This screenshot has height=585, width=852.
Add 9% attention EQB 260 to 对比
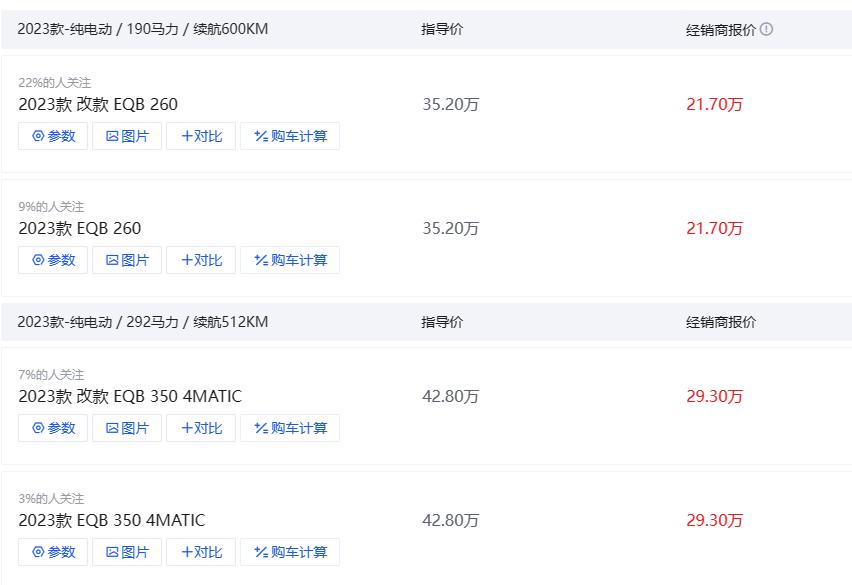coord(201,260)
